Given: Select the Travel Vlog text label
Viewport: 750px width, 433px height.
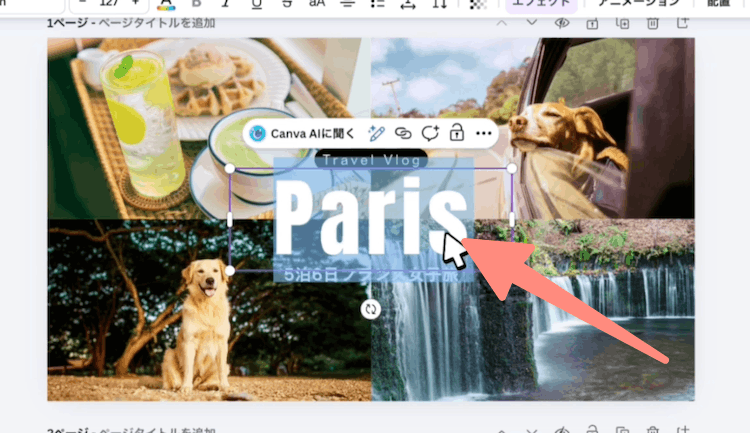Looking at the screenshot, I should [x=371, y=160].
